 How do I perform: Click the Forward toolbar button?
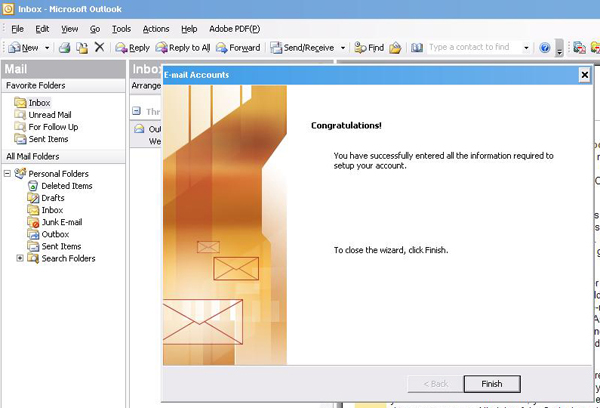[238, 47]
